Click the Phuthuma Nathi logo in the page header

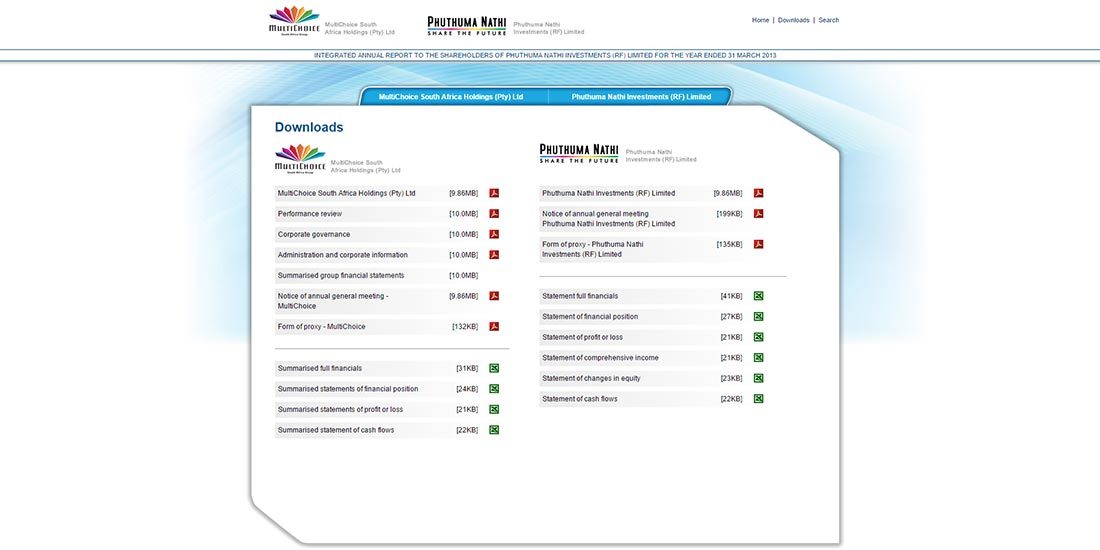point(467,26)
